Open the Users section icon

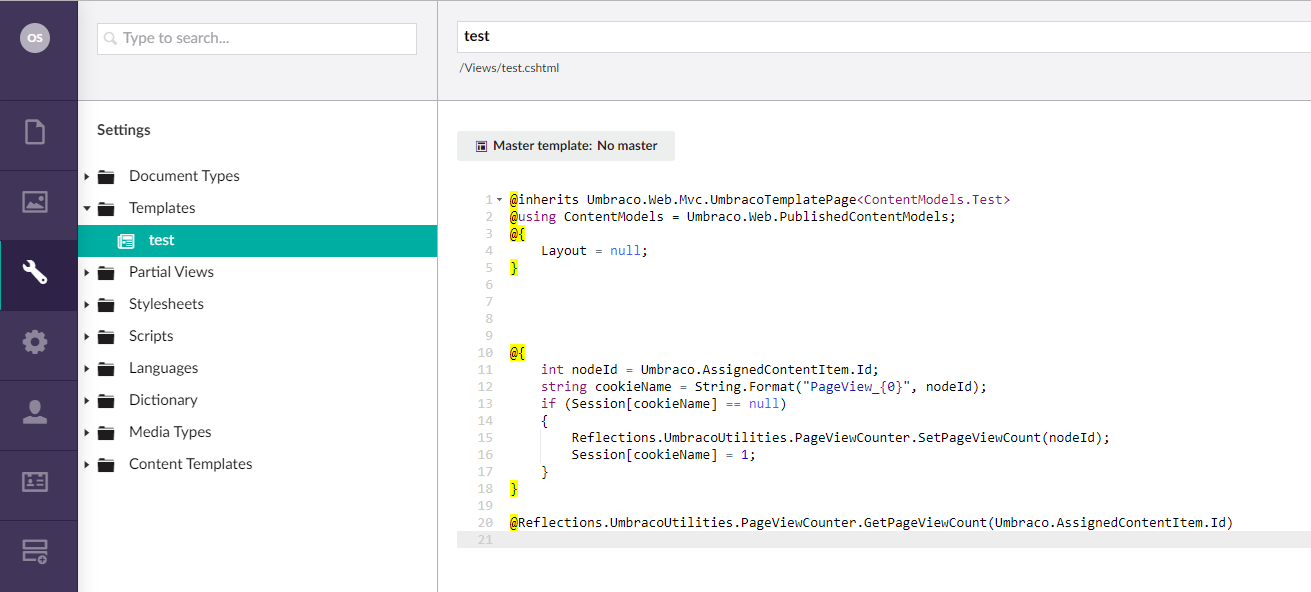[x=35, y=411]
